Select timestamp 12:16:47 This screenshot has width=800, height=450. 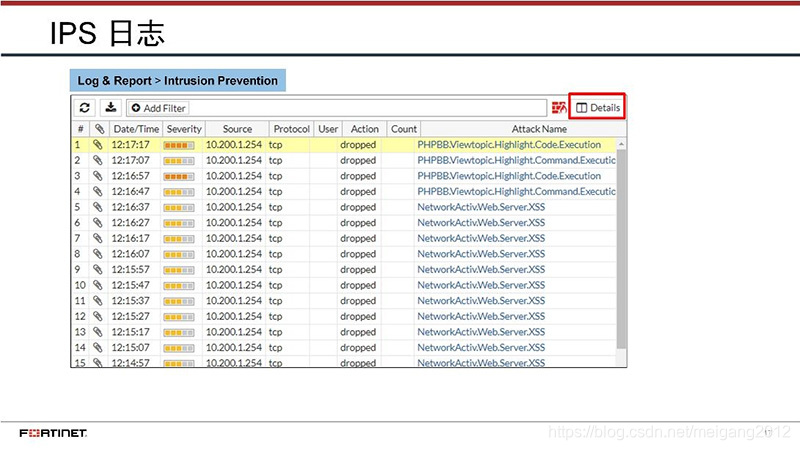[131, 192]
